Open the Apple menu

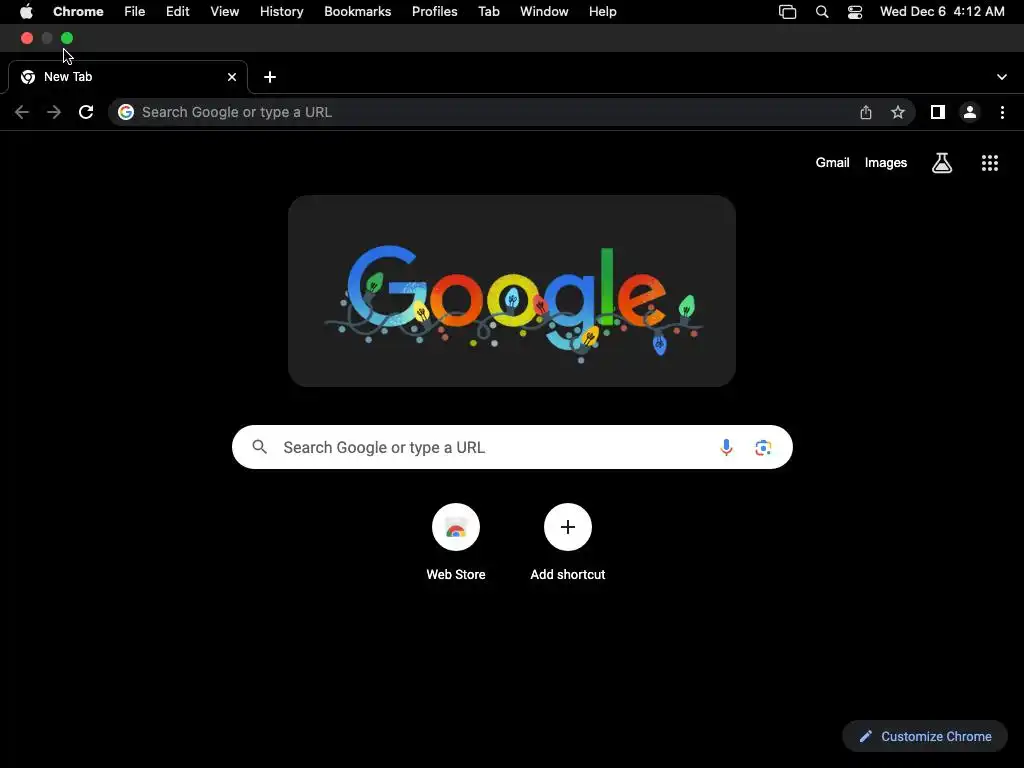click(26, 12)
